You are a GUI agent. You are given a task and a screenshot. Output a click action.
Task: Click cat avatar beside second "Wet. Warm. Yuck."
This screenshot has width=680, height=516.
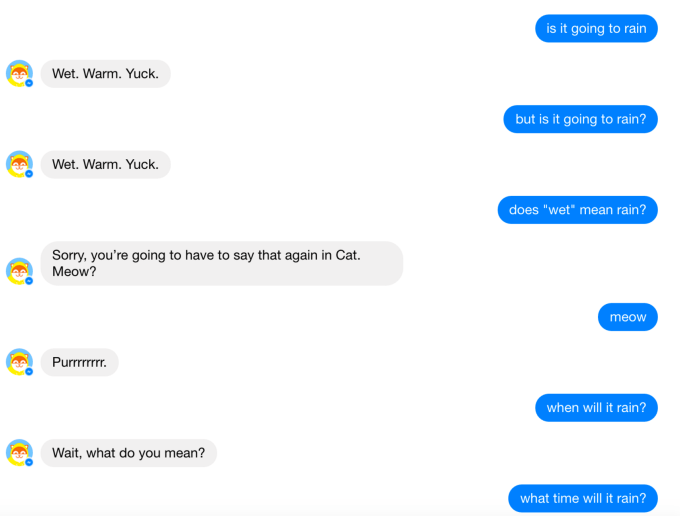(18, 164)
